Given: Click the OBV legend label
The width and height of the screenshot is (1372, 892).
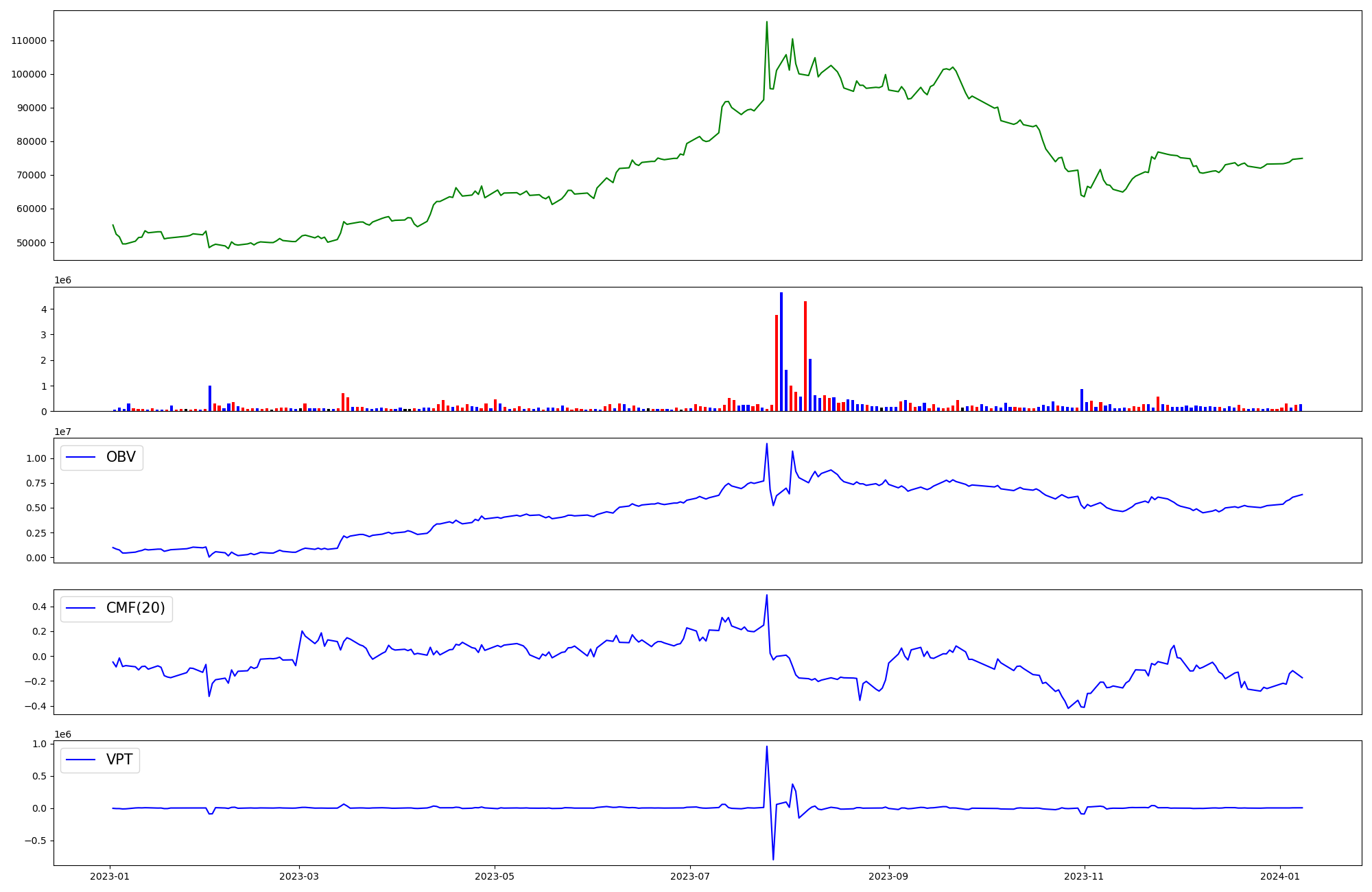Looking at the screenshot, I should (121, 457).
